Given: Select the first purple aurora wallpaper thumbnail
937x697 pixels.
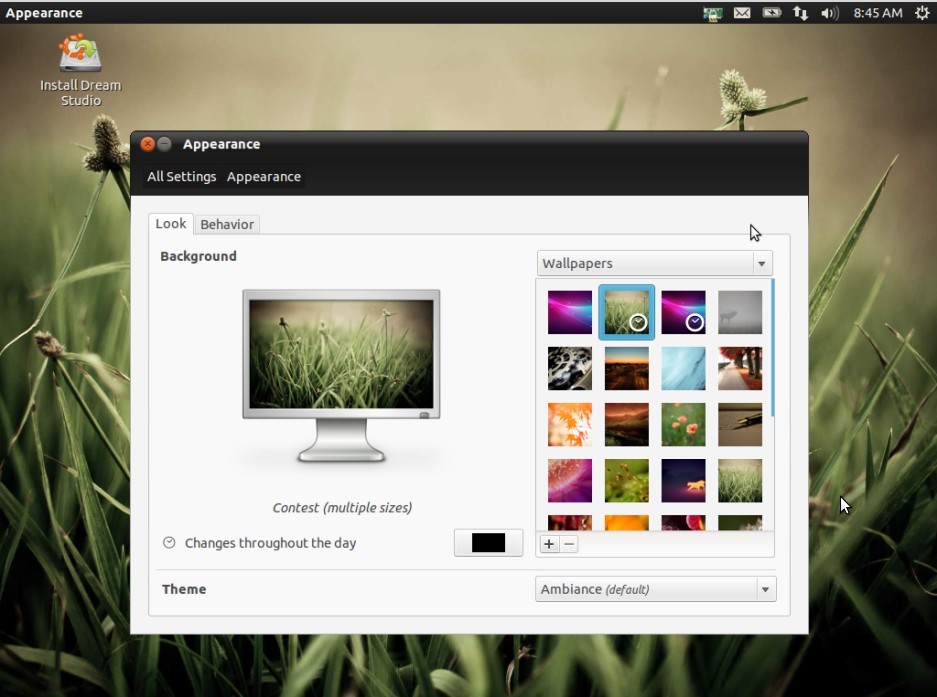Looking at the screenshot, I should pyautogui.click(x=569, y=312).
